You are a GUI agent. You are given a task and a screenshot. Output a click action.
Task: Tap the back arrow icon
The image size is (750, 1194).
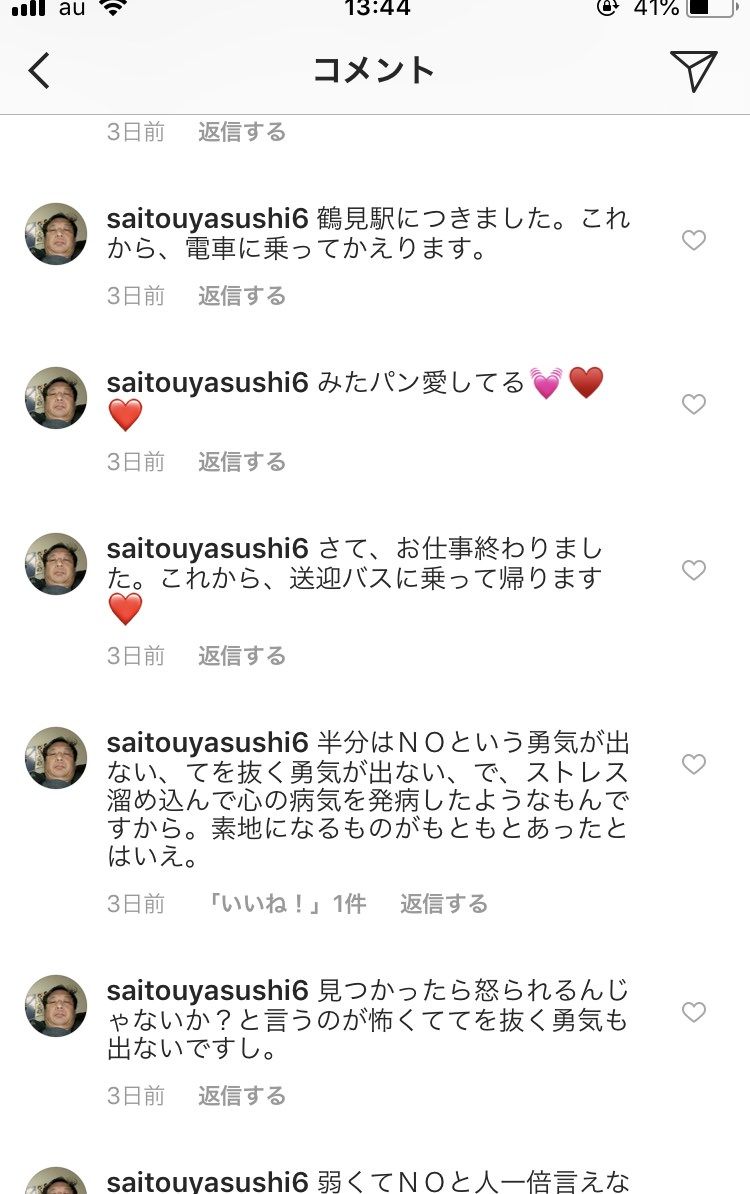(x=40, y=71)
